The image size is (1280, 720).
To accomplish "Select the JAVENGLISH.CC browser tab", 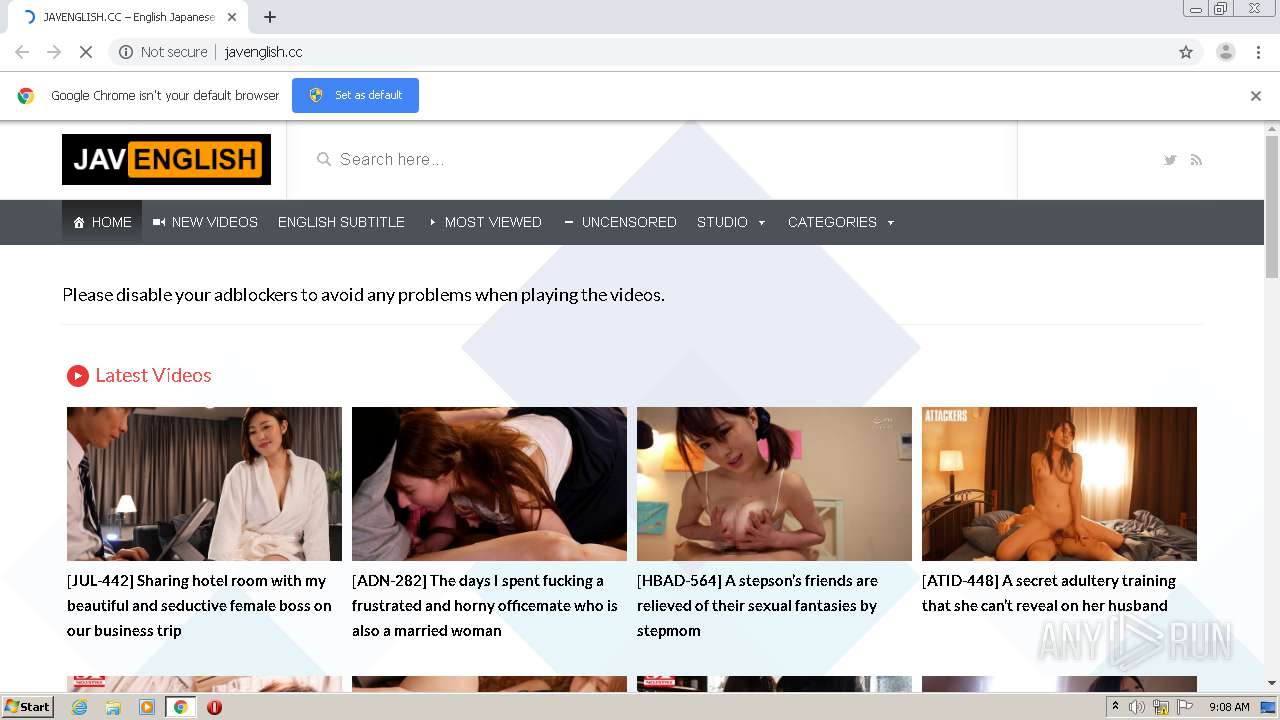I will pyautogui.click(x=130, y=17).
